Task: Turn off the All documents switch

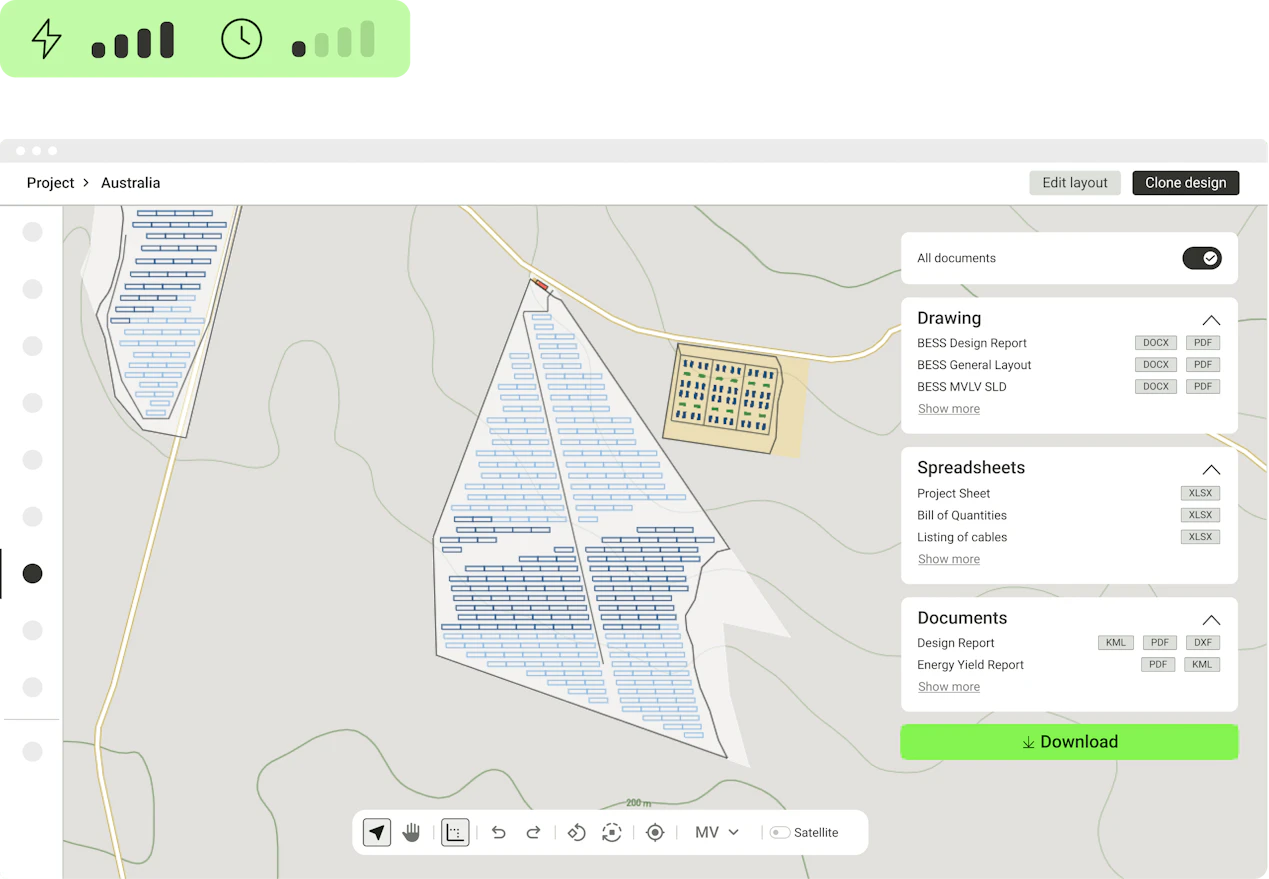Action: click(1202, 258)
